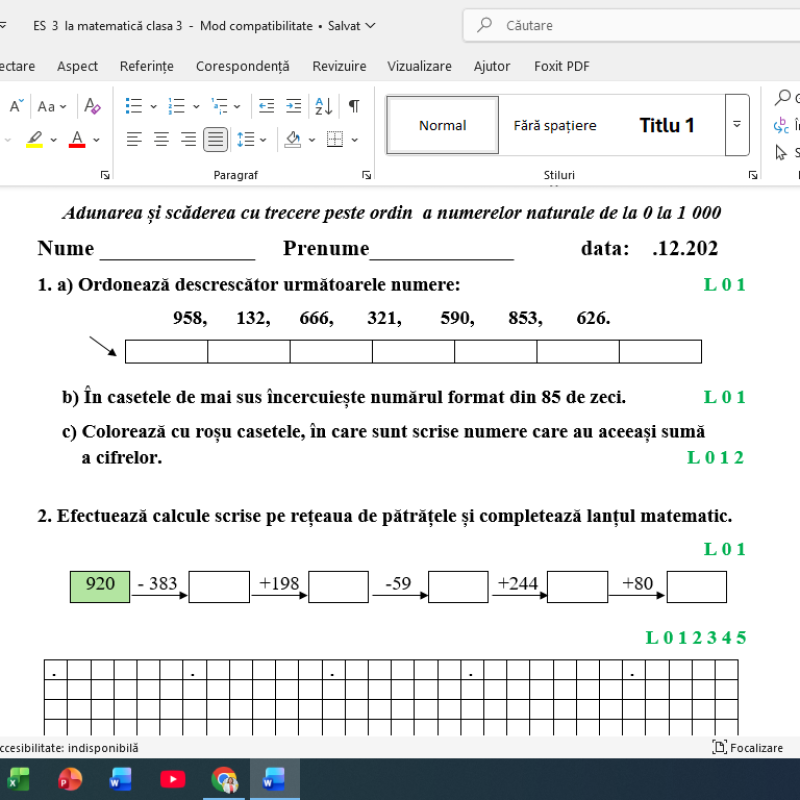Click the Sort A-Z icon

coord(322,105)
